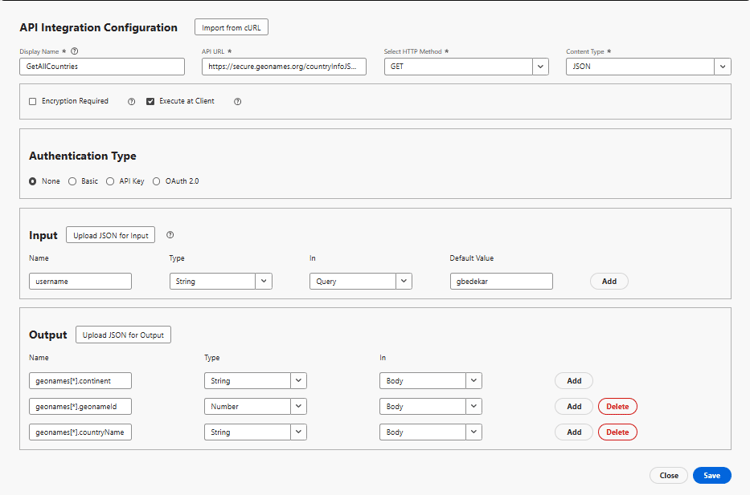Click Upload JSON for Input button
The height and width of the screenshot is (495, 750).
110,235
